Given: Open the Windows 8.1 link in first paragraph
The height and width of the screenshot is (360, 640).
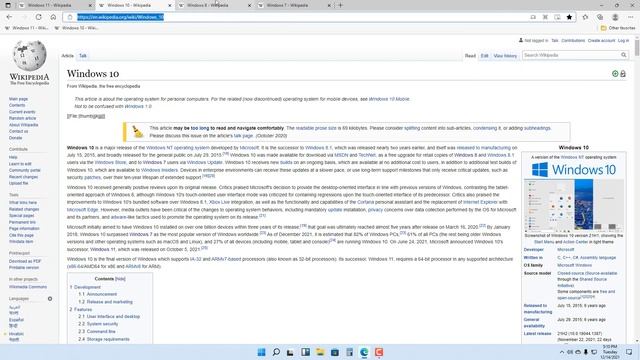Looking at the screenshot, I should (318, 148).
